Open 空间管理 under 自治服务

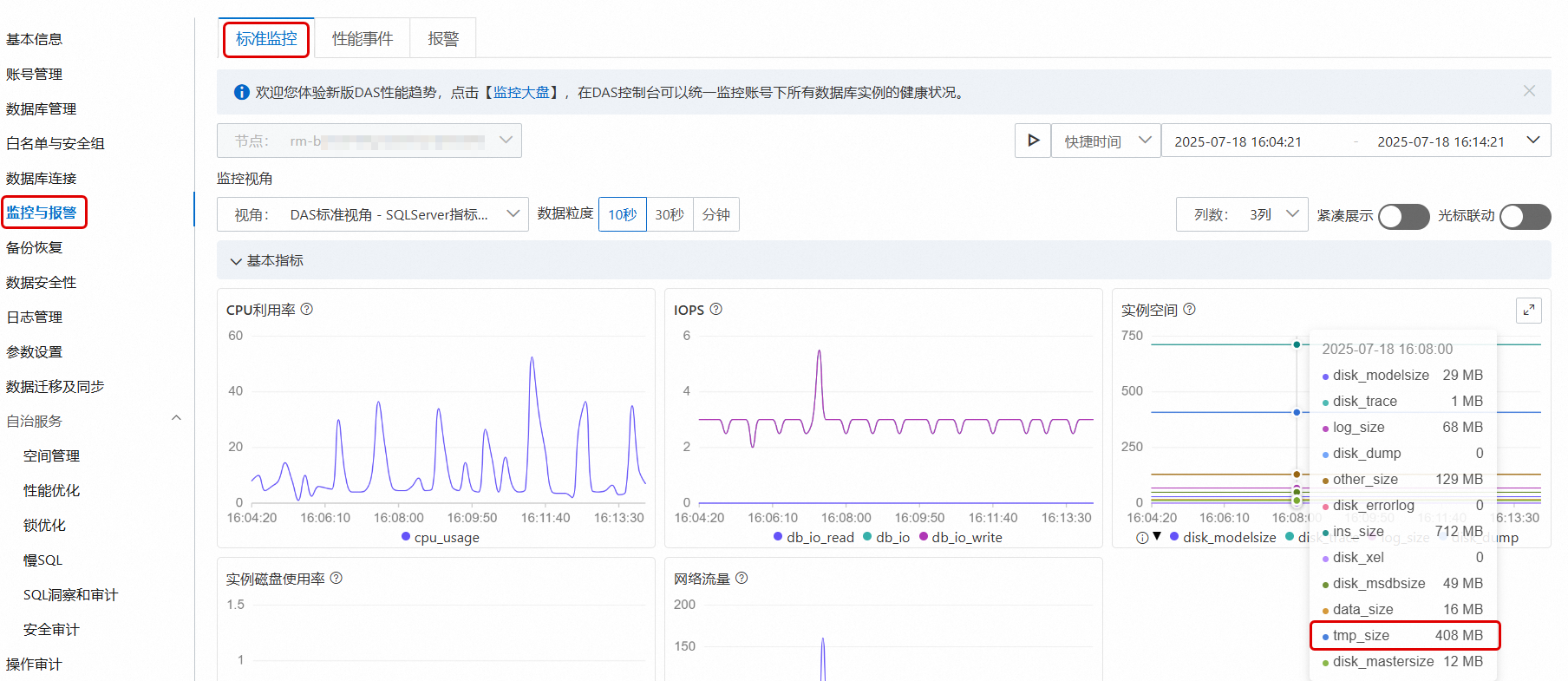[x=52, y=455]
